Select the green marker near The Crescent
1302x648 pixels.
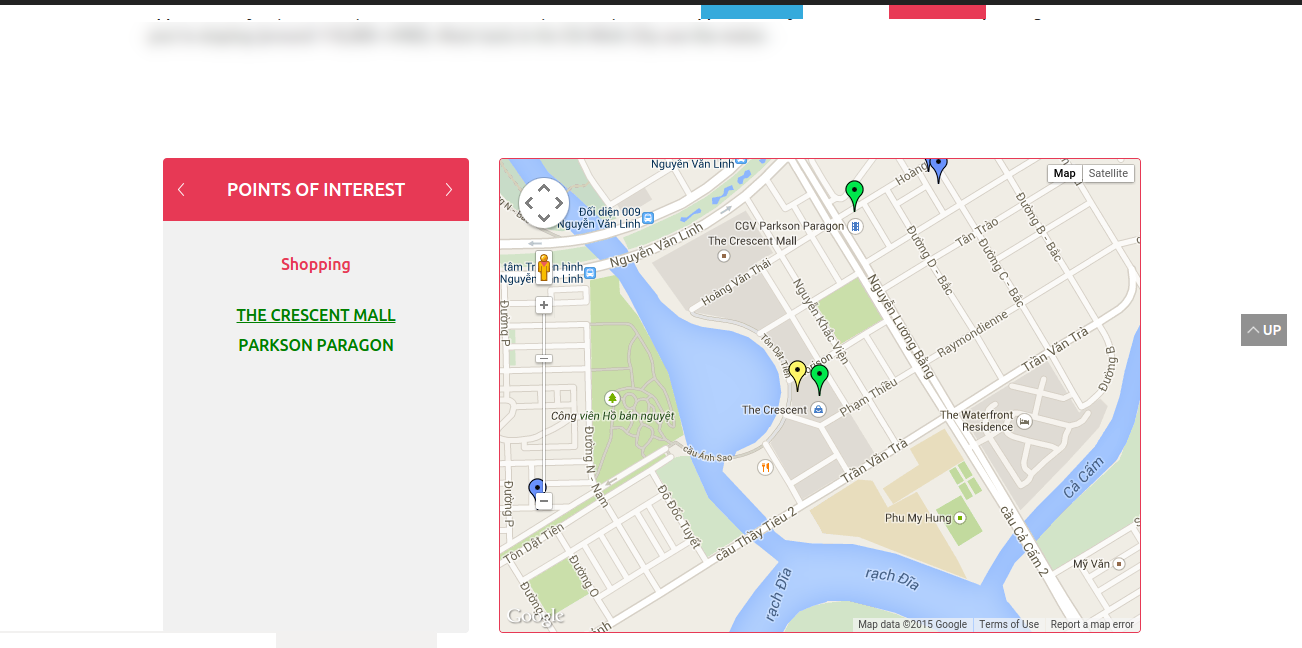tap(819, 378)
